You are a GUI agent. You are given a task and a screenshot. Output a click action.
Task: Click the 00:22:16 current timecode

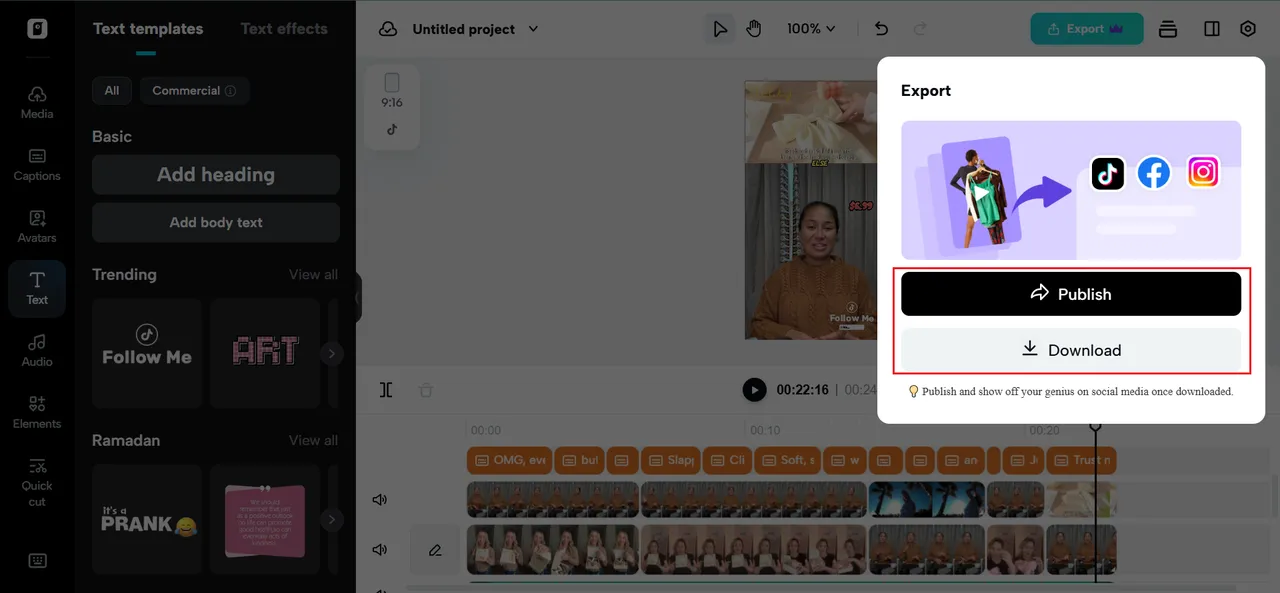pos(802,390)
